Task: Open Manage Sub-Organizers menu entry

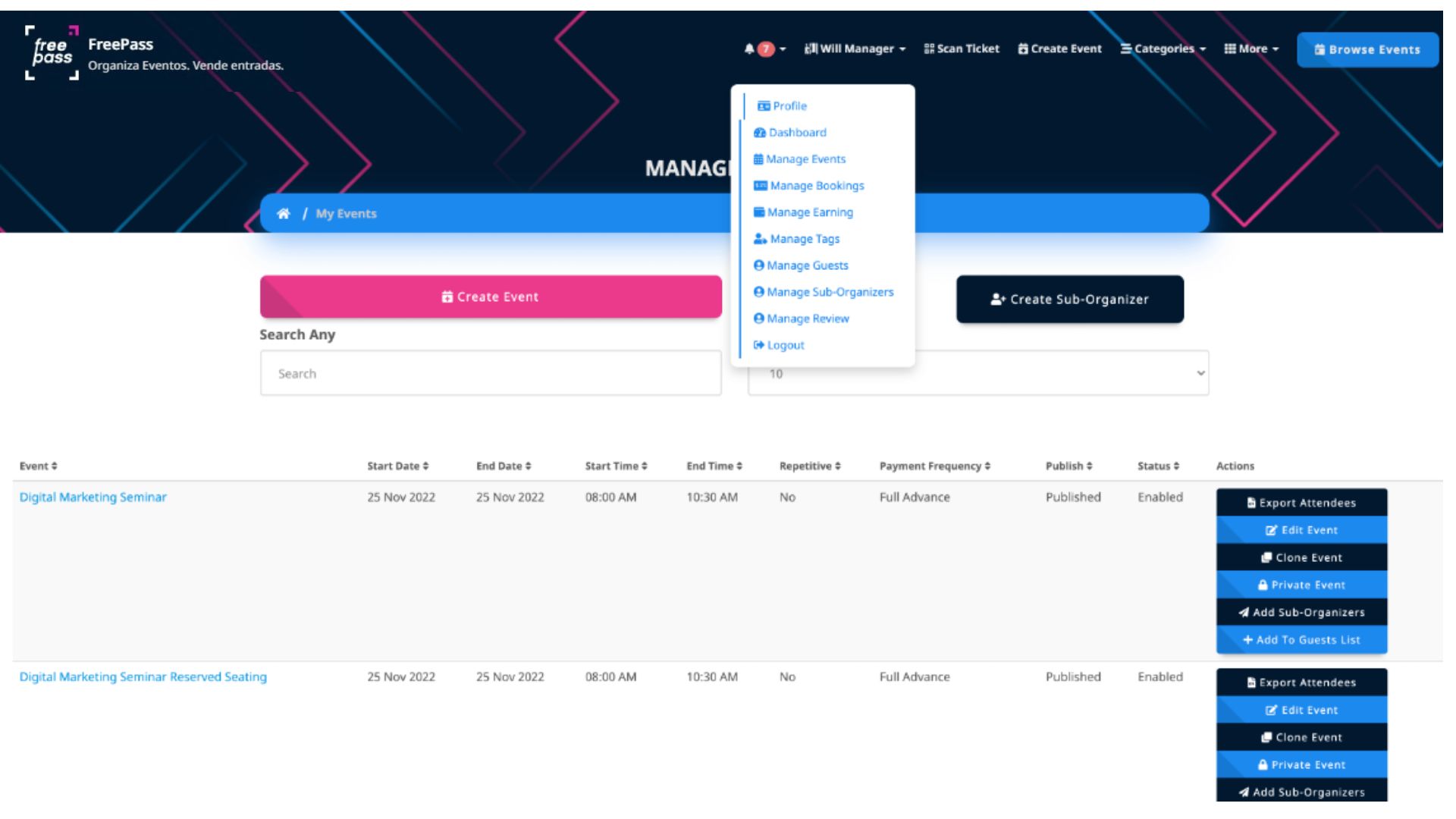Action: point(830,293)
